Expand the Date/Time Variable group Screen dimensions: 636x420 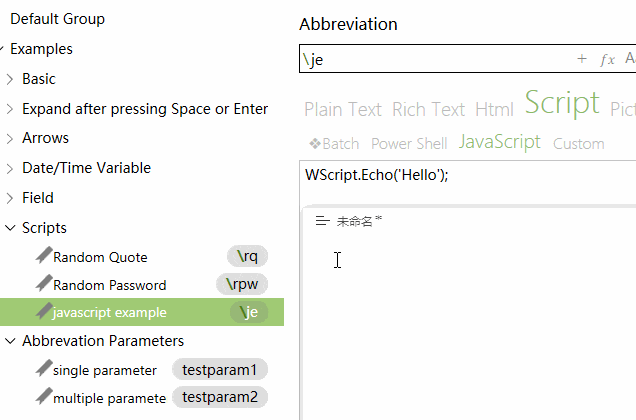coord(10,168)
